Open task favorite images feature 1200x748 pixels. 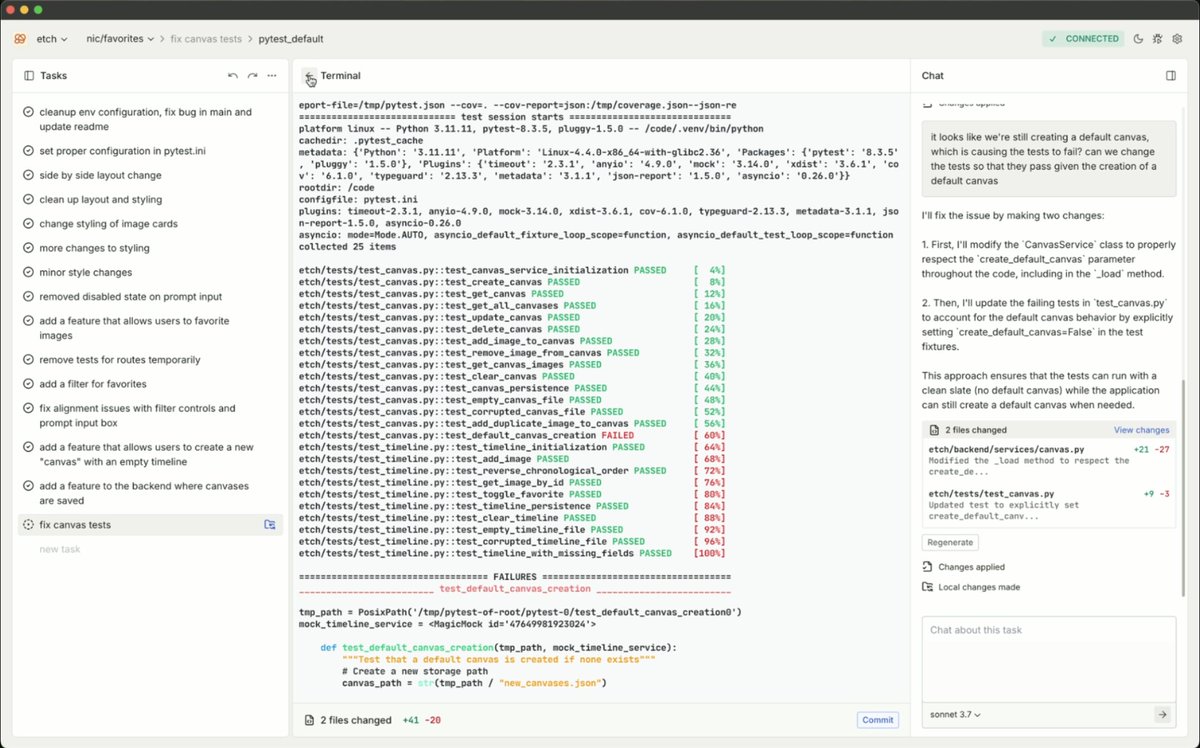[150, 328]
